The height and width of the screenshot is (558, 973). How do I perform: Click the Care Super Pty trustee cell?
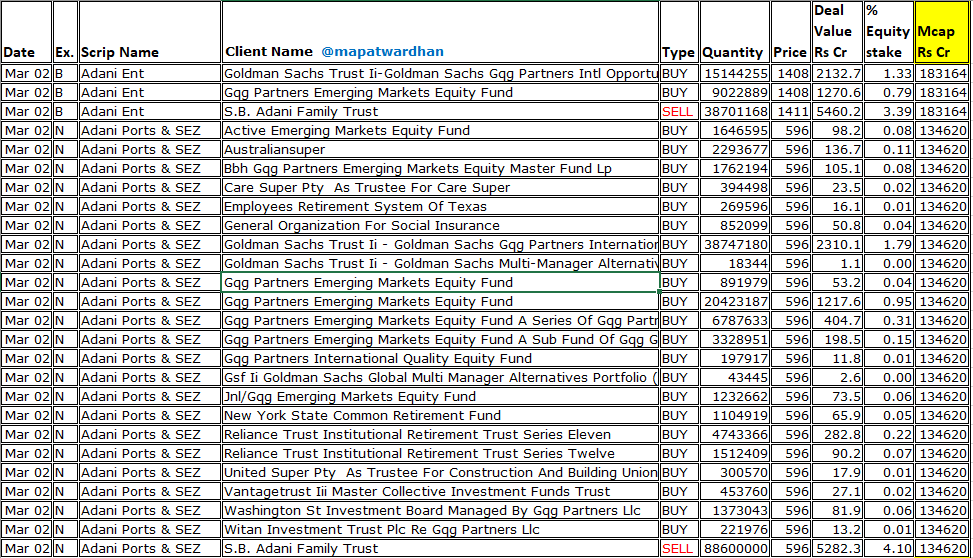click(440, 187)
